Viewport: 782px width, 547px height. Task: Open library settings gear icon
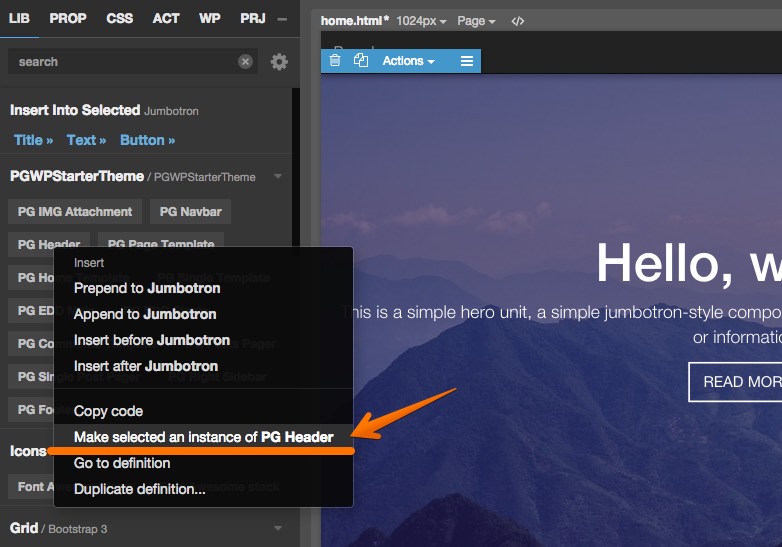[279, 62]
